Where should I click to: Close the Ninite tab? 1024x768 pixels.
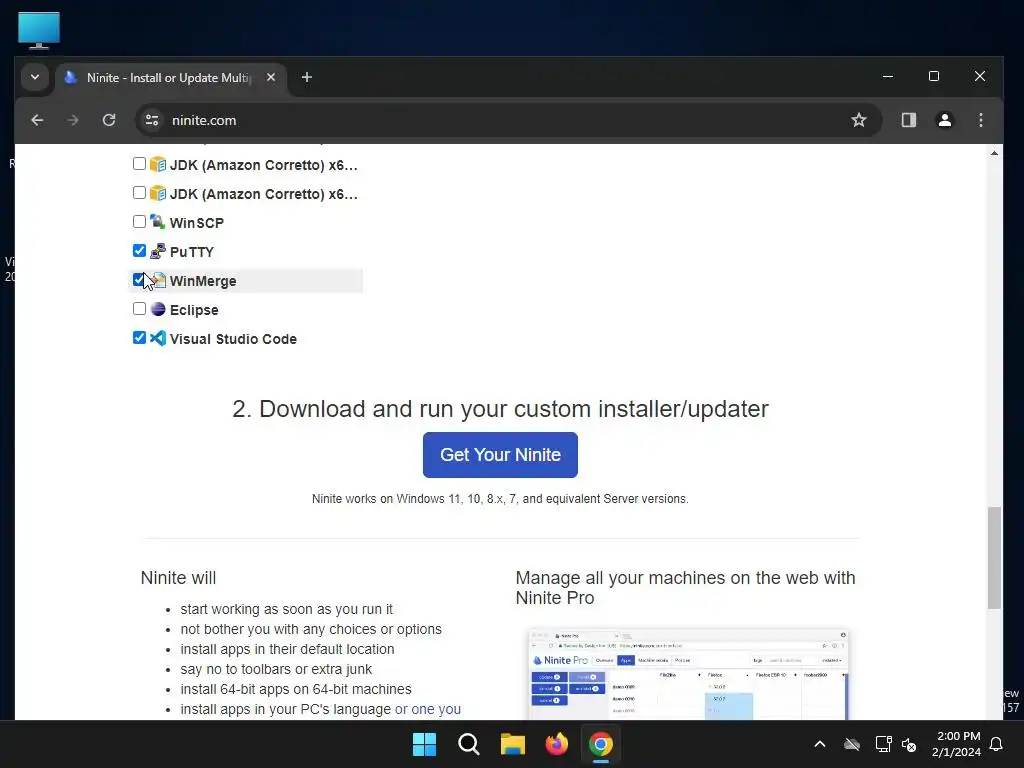tap(271, 77)
